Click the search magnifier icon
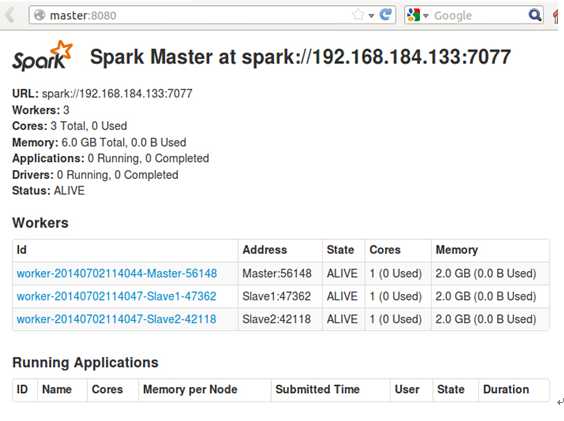This screenshot has width=564, height=421. [535, 15]
